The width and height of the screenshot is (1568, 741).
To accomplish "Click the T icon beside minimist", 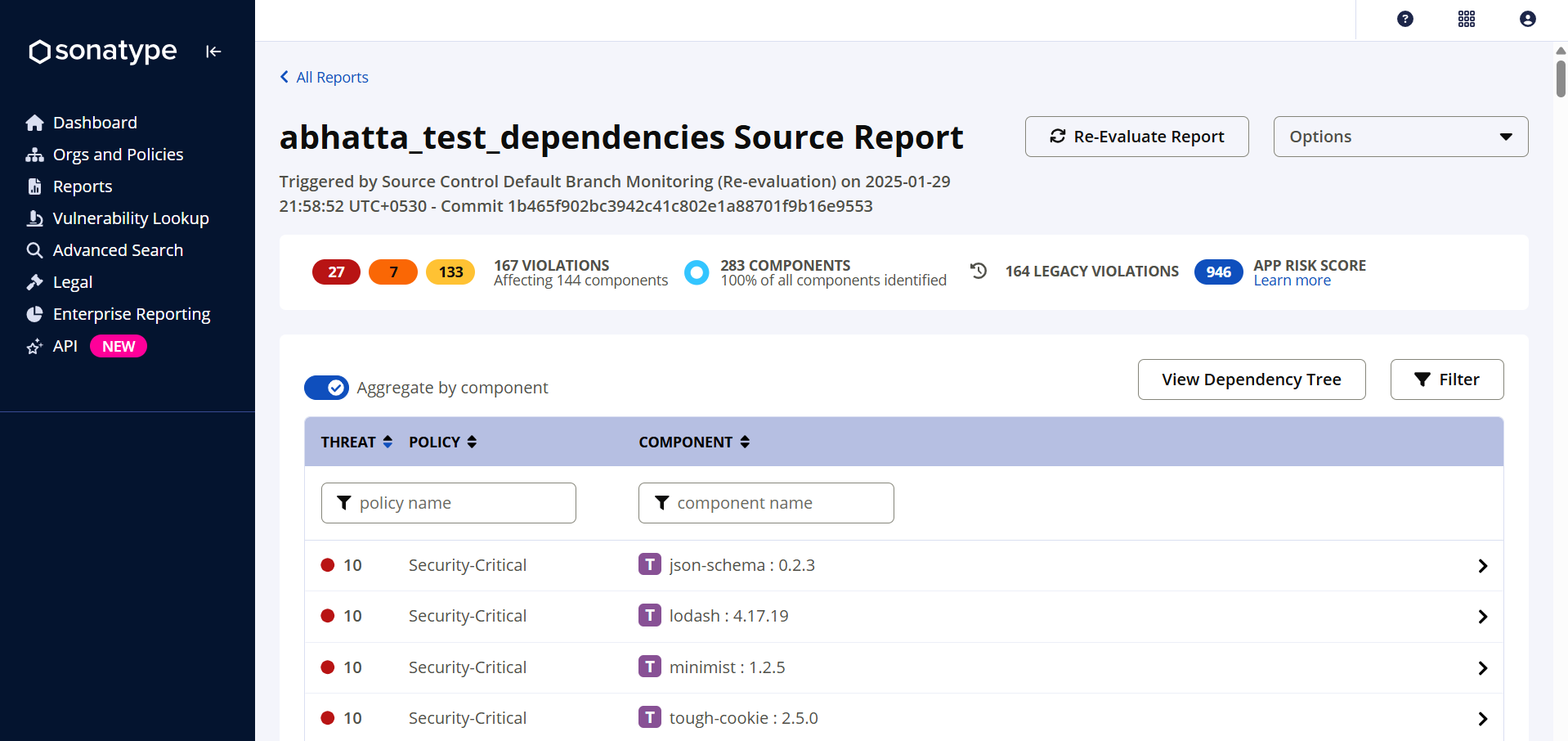I will click(x=649, y=667).
